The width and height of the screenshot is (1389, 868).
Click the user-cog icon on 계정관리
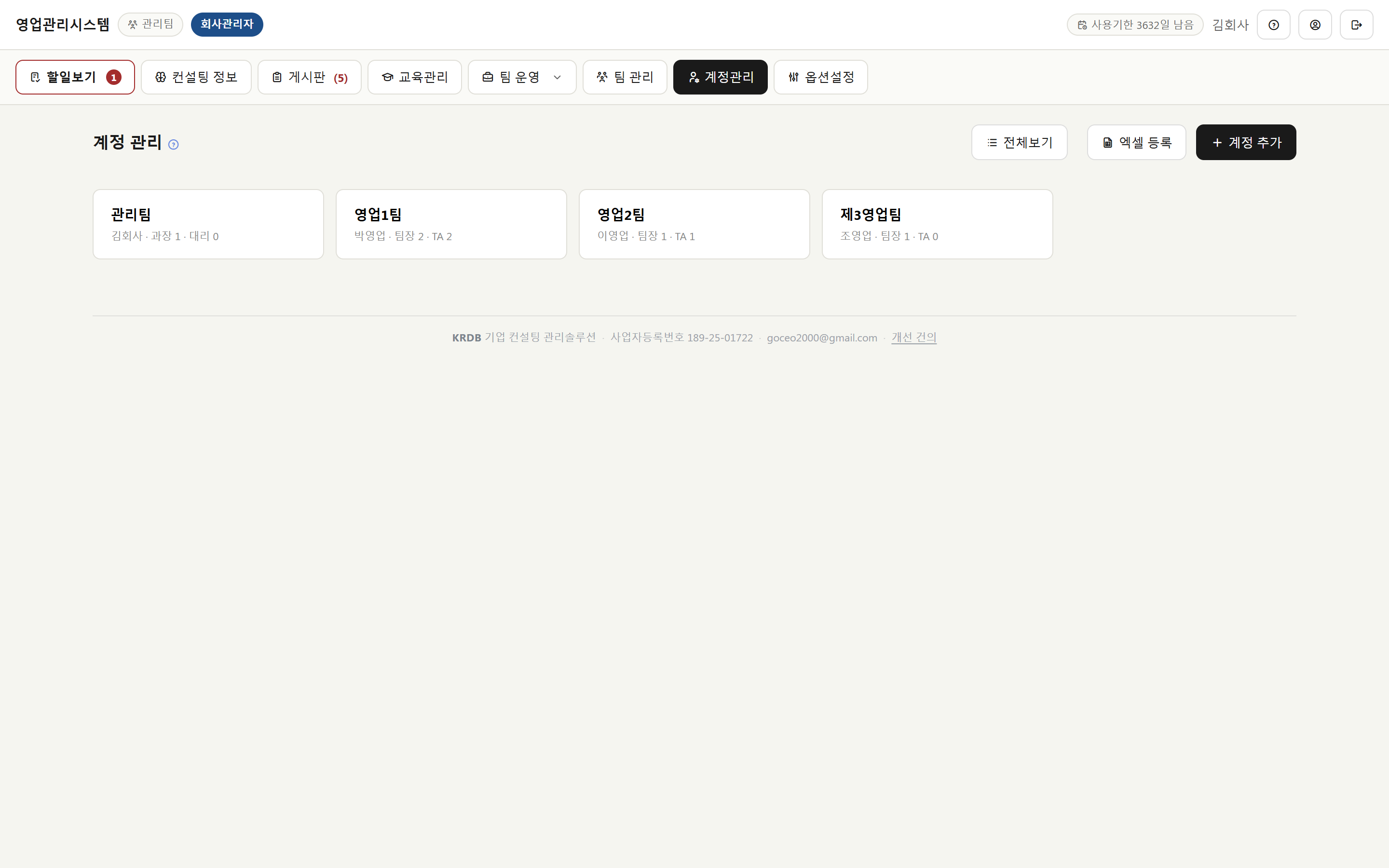click(x=694, y=77)
